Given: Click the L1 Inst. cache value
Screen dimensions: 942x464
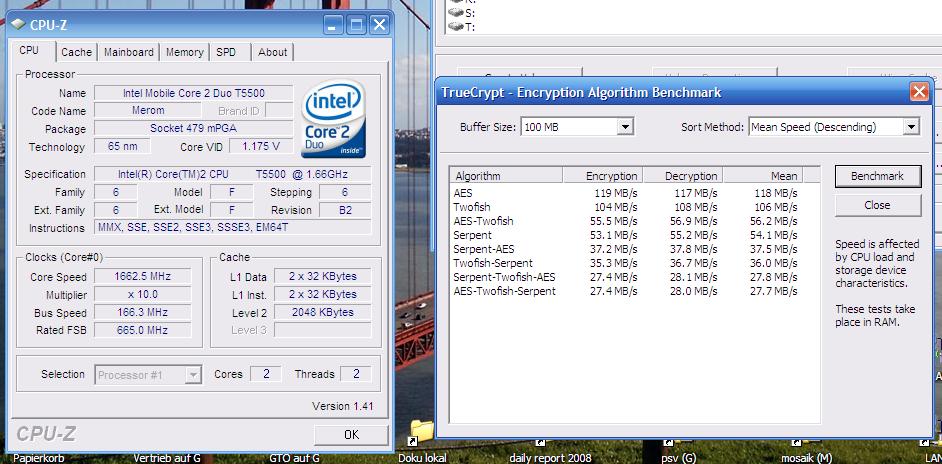Looking at the screenshot, I should pos(323,295).
